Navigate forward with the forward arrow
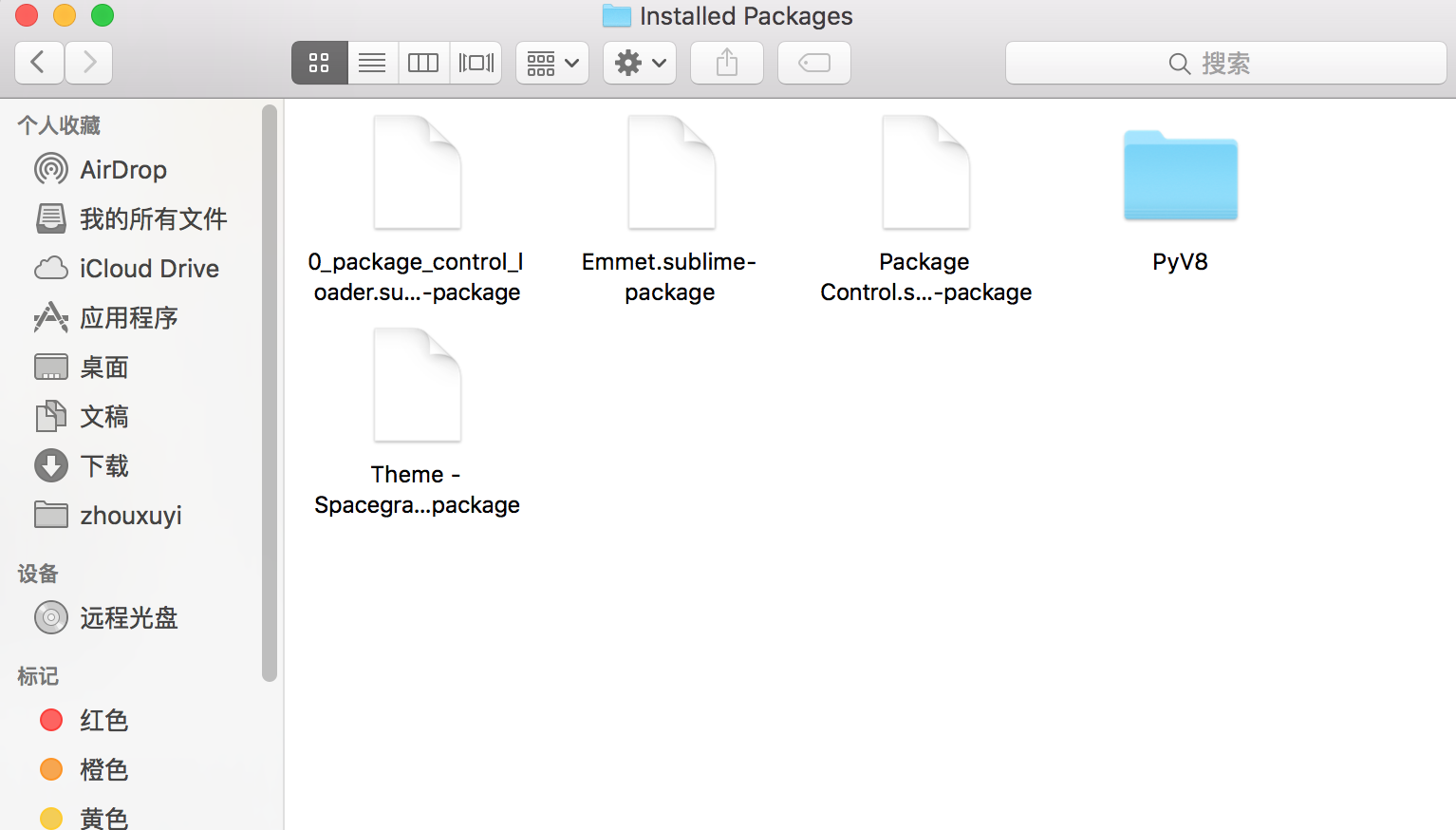This screenshot has height=830, width=1456. 88,62
